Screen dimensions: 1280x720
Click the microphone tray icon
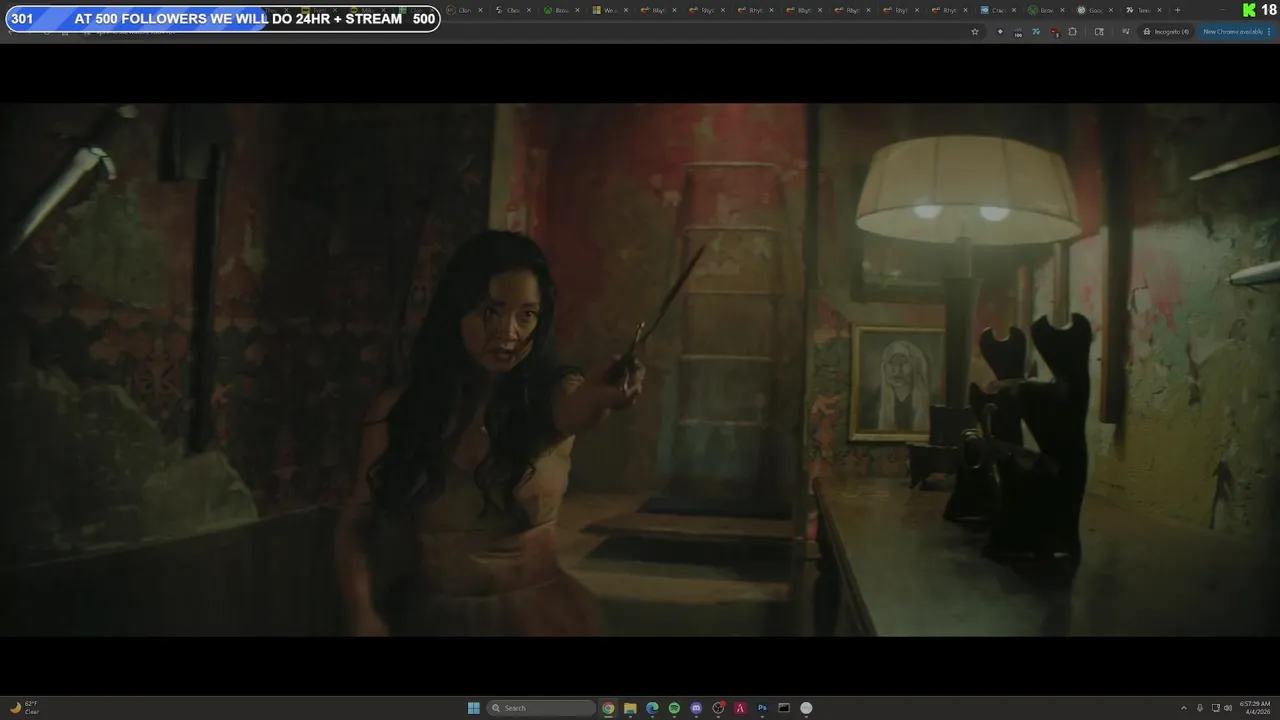click(1200, 708)
